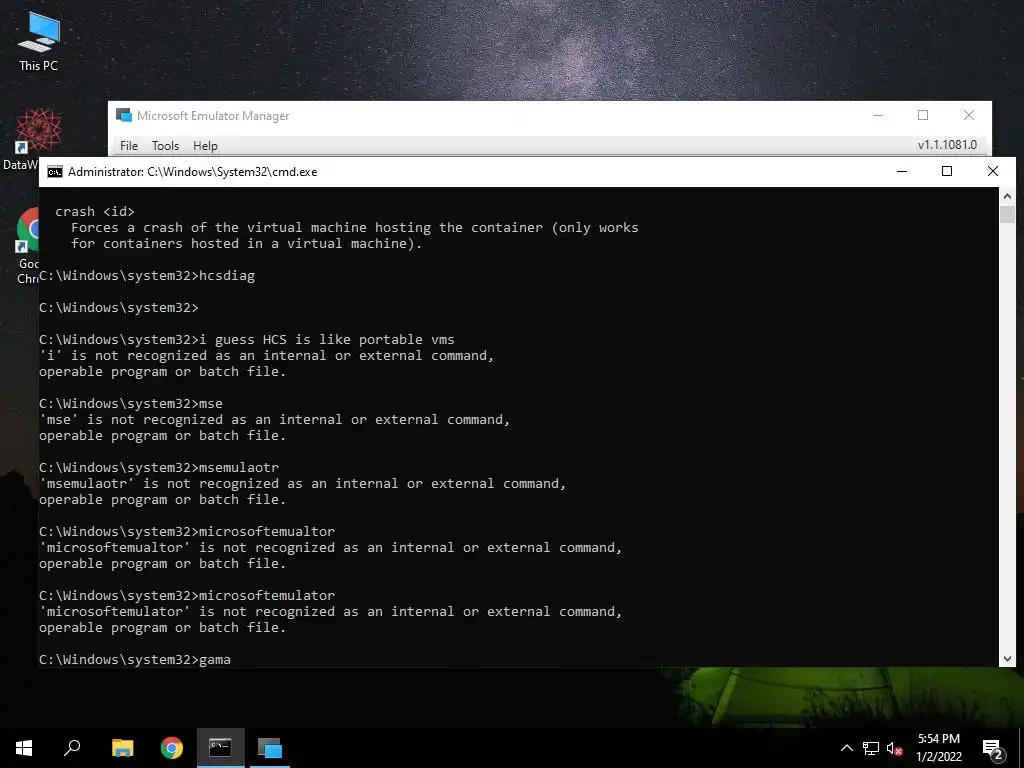Viewport: 1024px width, 768px height.
Task: Open the network status tray icon
Action: (x=871, y=748)
